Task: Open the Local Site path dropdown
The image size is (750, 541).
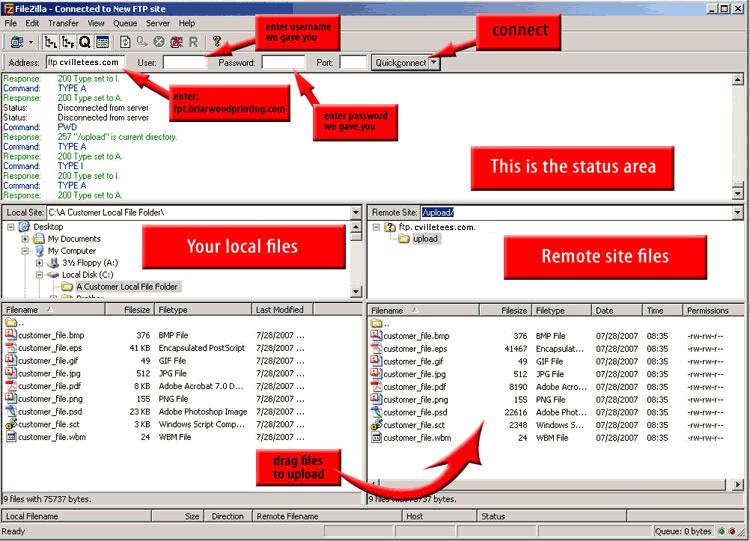Action: (x=356, y=212)
